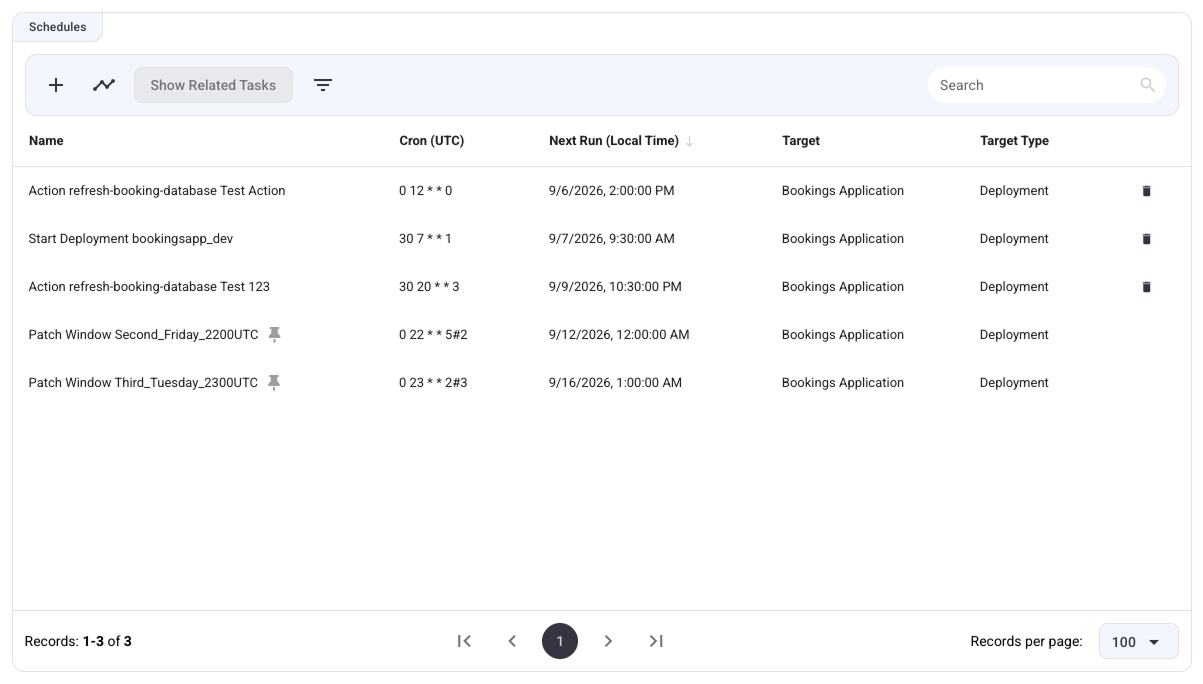Jump to last page of records

click(656, 641)
